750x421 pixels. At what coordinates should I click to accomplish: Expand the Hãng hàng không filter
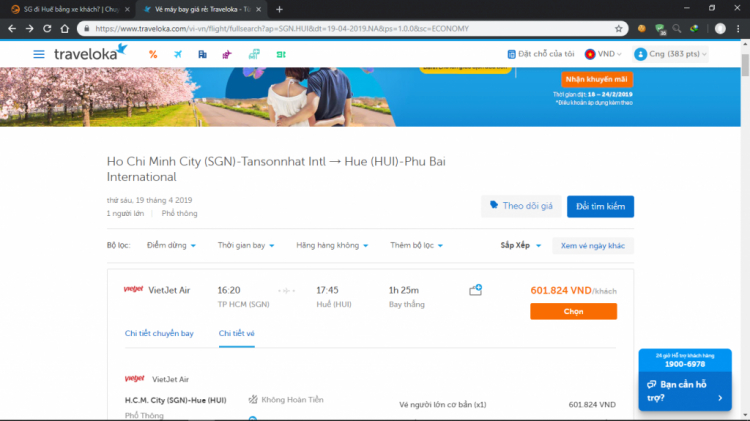coord(332,245)
